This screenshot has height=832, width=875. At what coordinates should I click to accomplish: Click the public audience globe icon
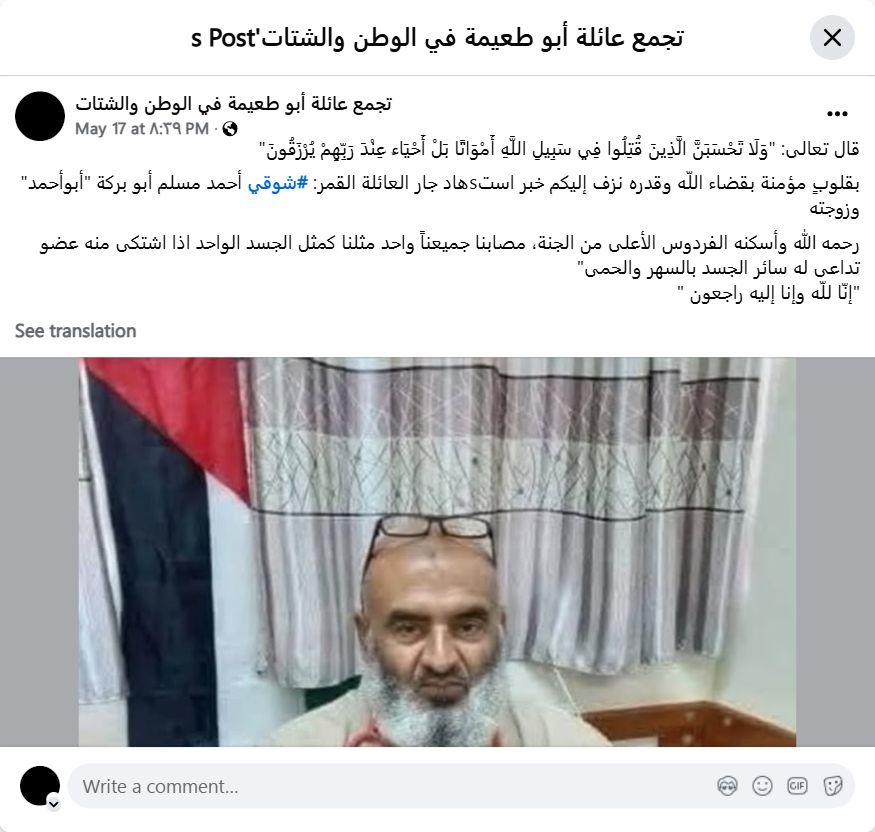(229, 129)
